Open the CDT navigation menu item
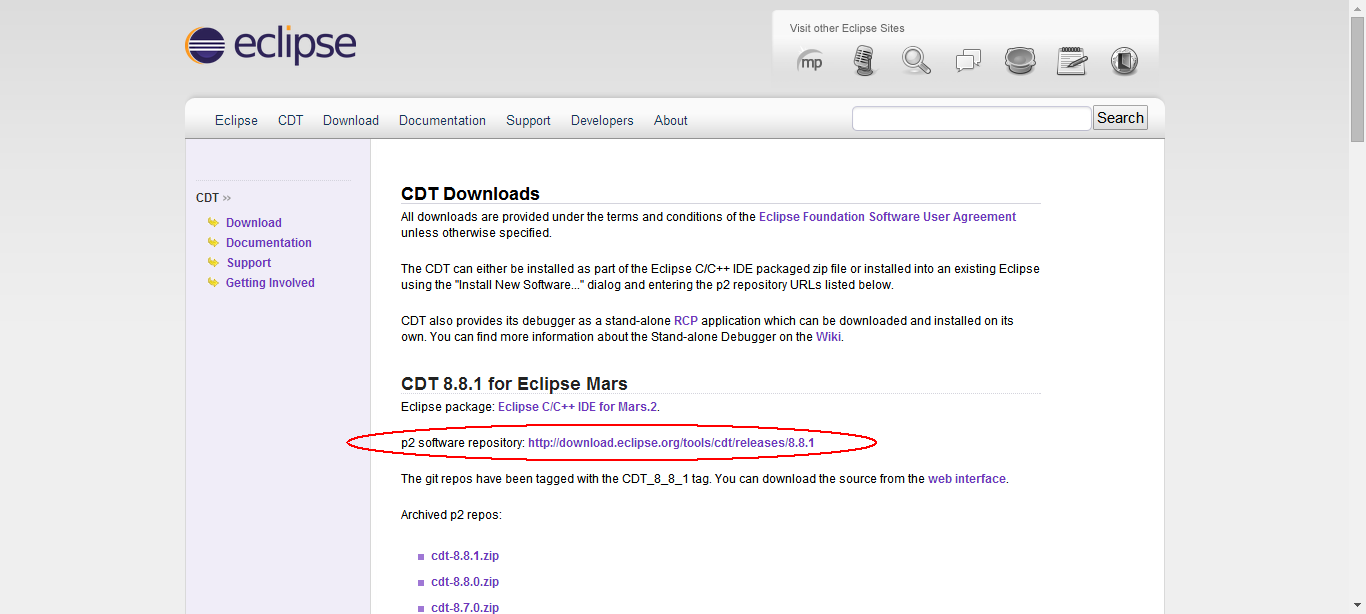The image size is (1366, 614). [x=290, y=120]
